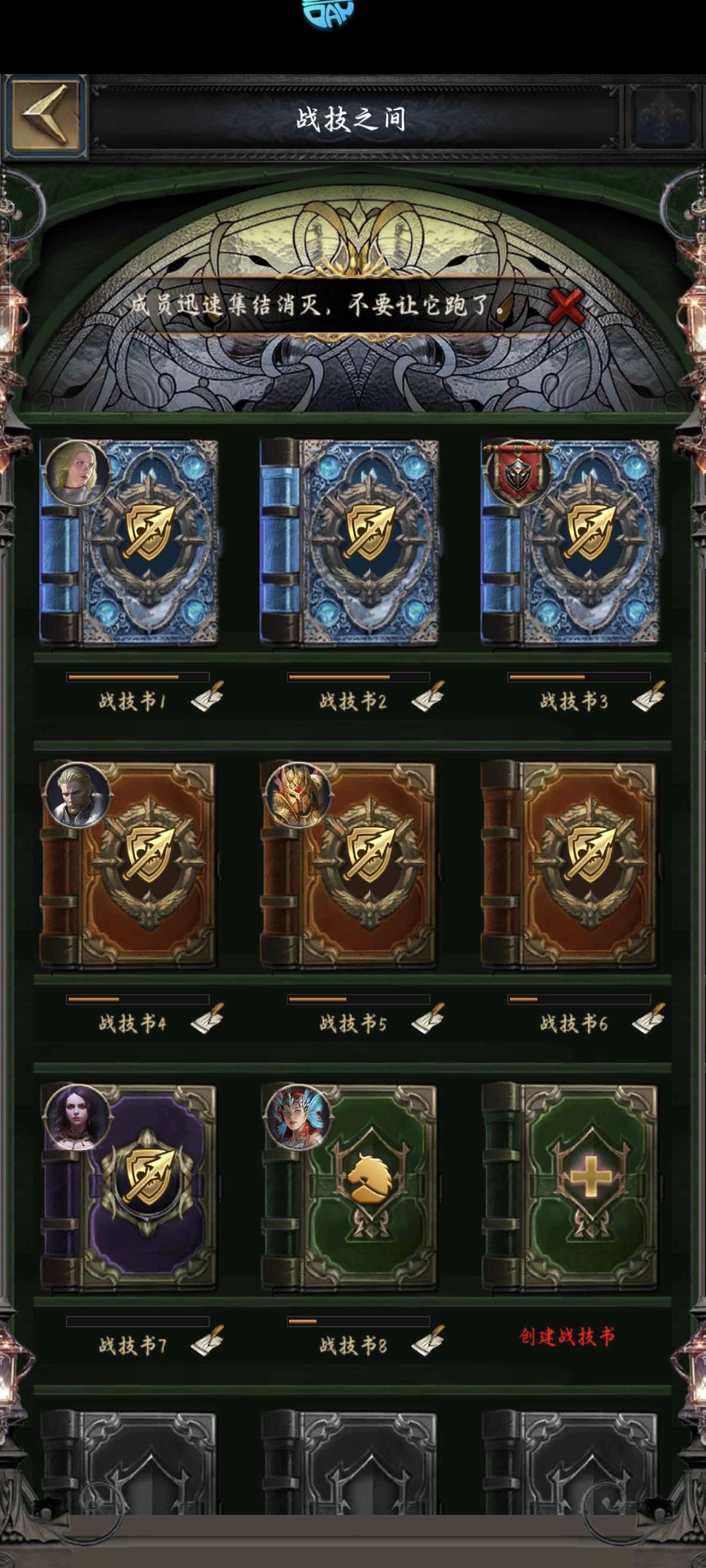Edit 战技书7 name via quill icon
706x1568 pixels.
pyautogui.click(x=208, y=1340)
